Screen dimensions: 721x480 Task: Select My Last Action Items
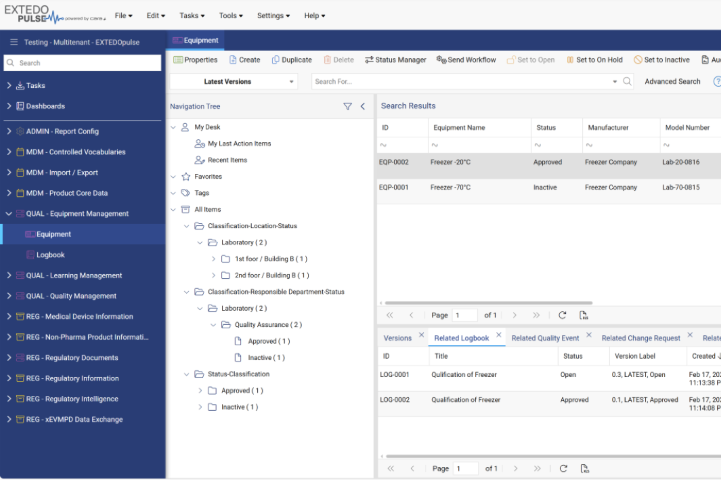click(239, 143)
